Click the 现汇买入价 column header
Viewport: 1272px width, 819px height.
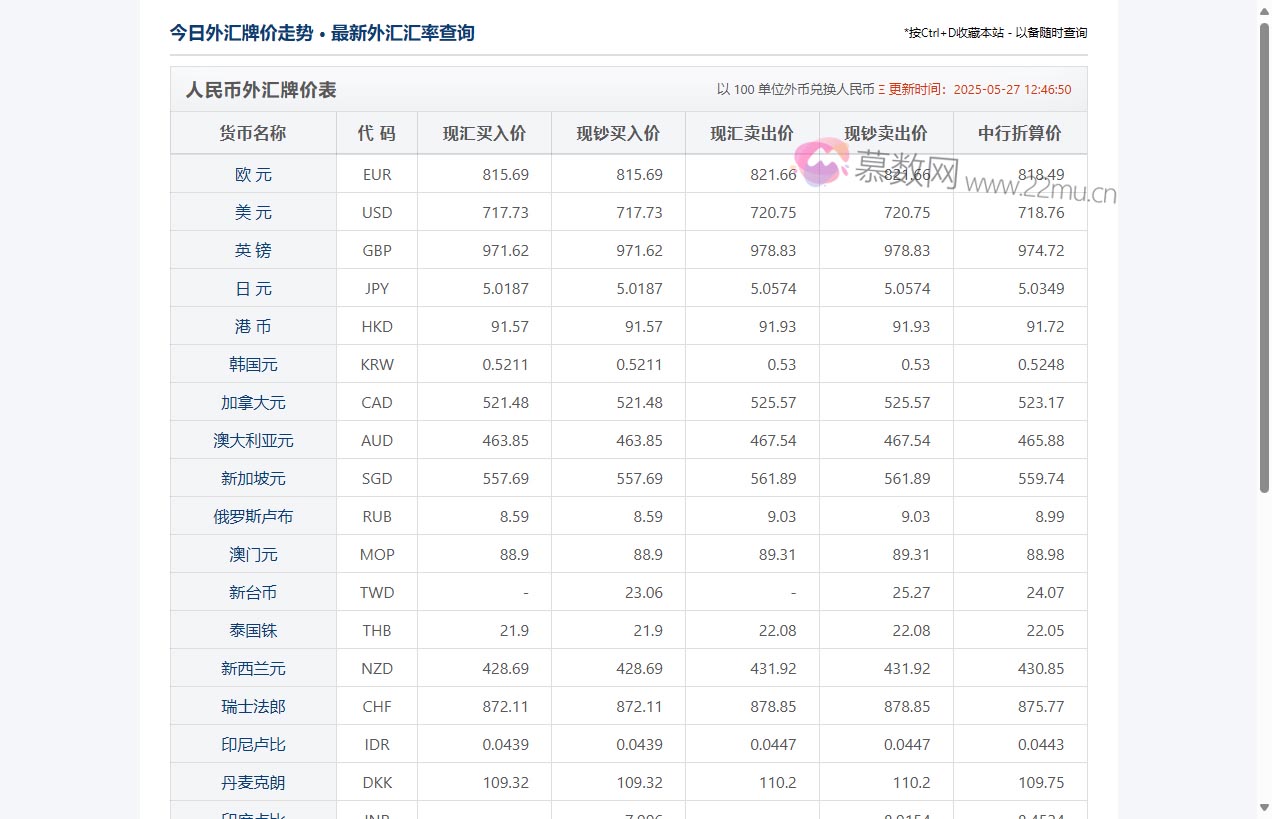483,132
